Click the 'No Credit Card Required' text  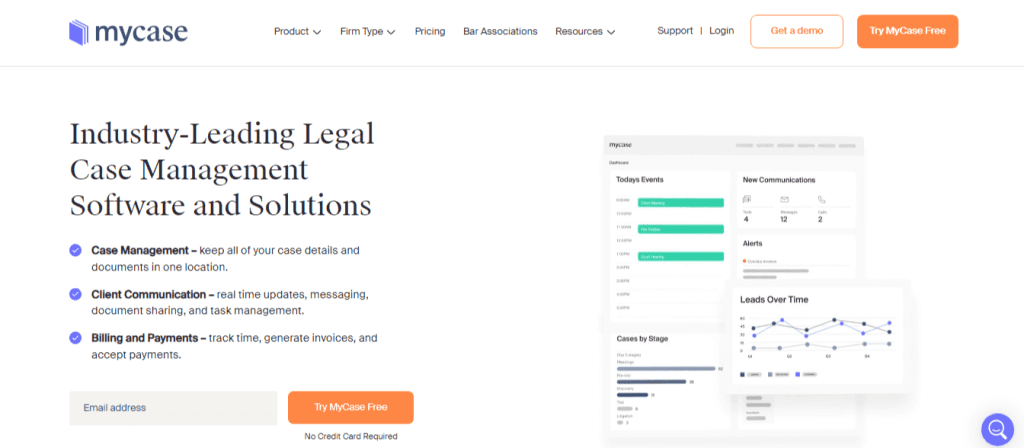[351, 436]
